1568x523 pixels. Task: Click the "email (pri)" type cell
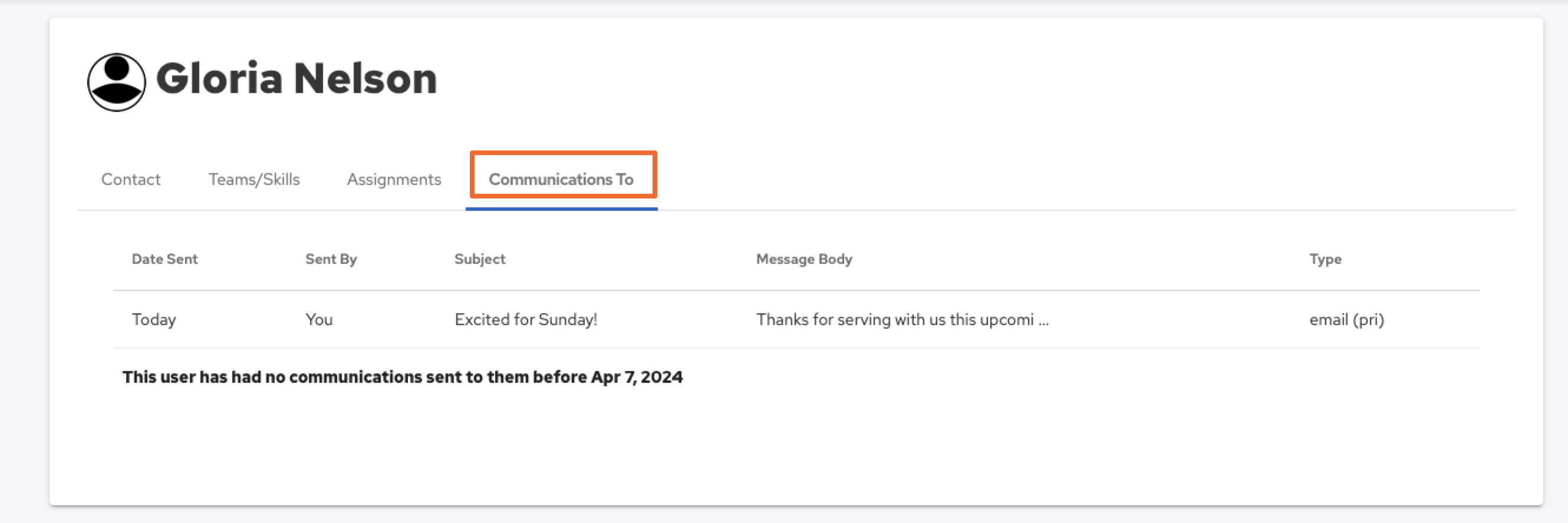(x=1346, y=320)
